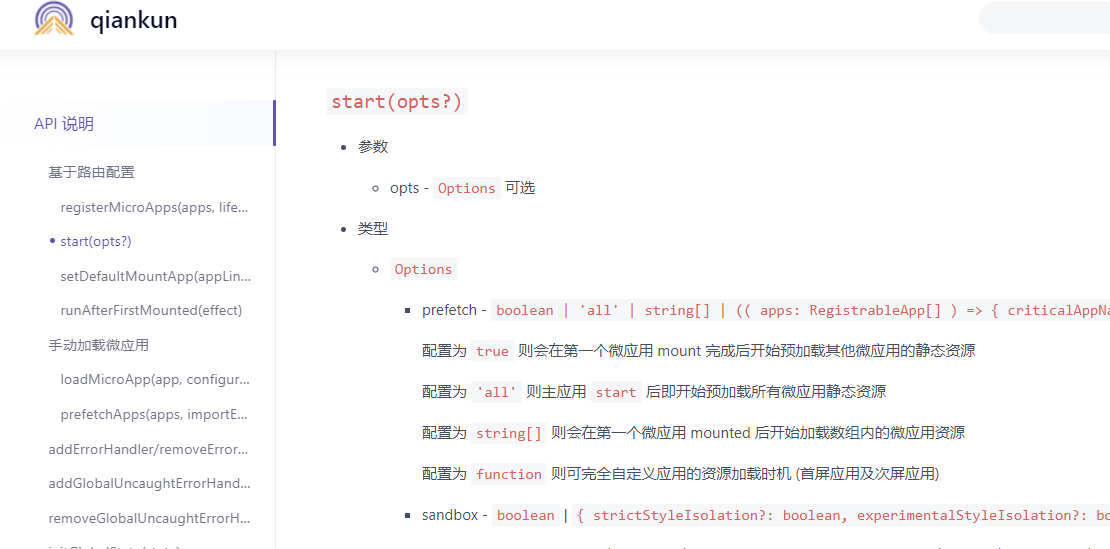Click the start(opts?) heading
Screen dimensions: 1110x549
[396, 102]
